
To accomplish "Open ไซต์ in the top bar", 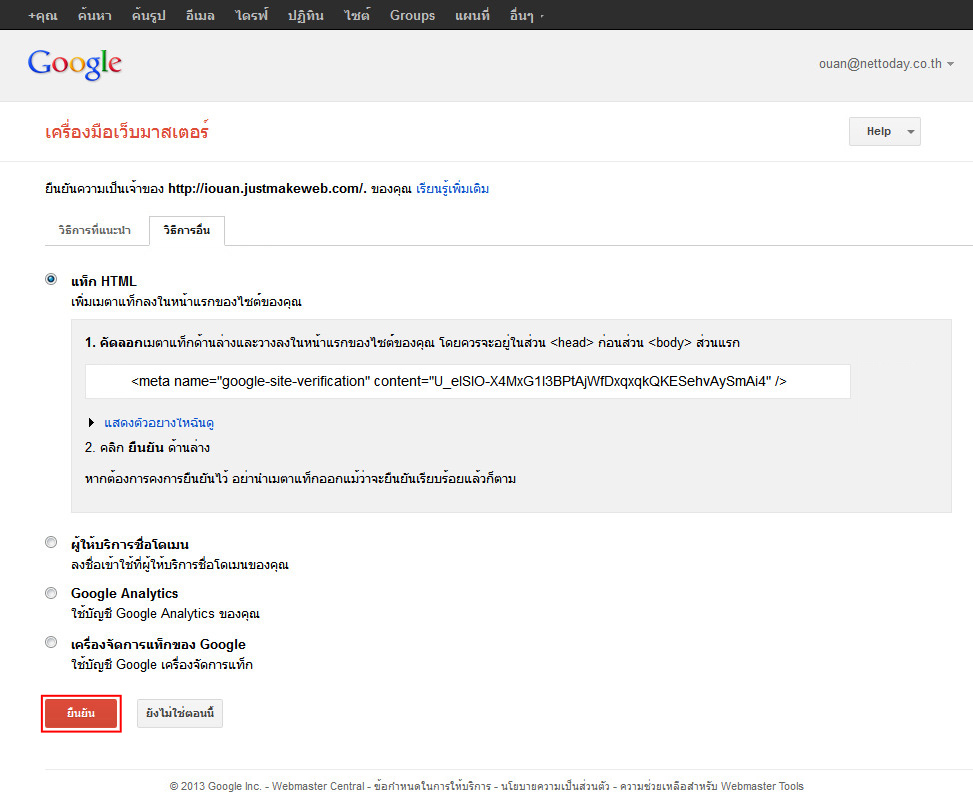I will coord(357,16).
